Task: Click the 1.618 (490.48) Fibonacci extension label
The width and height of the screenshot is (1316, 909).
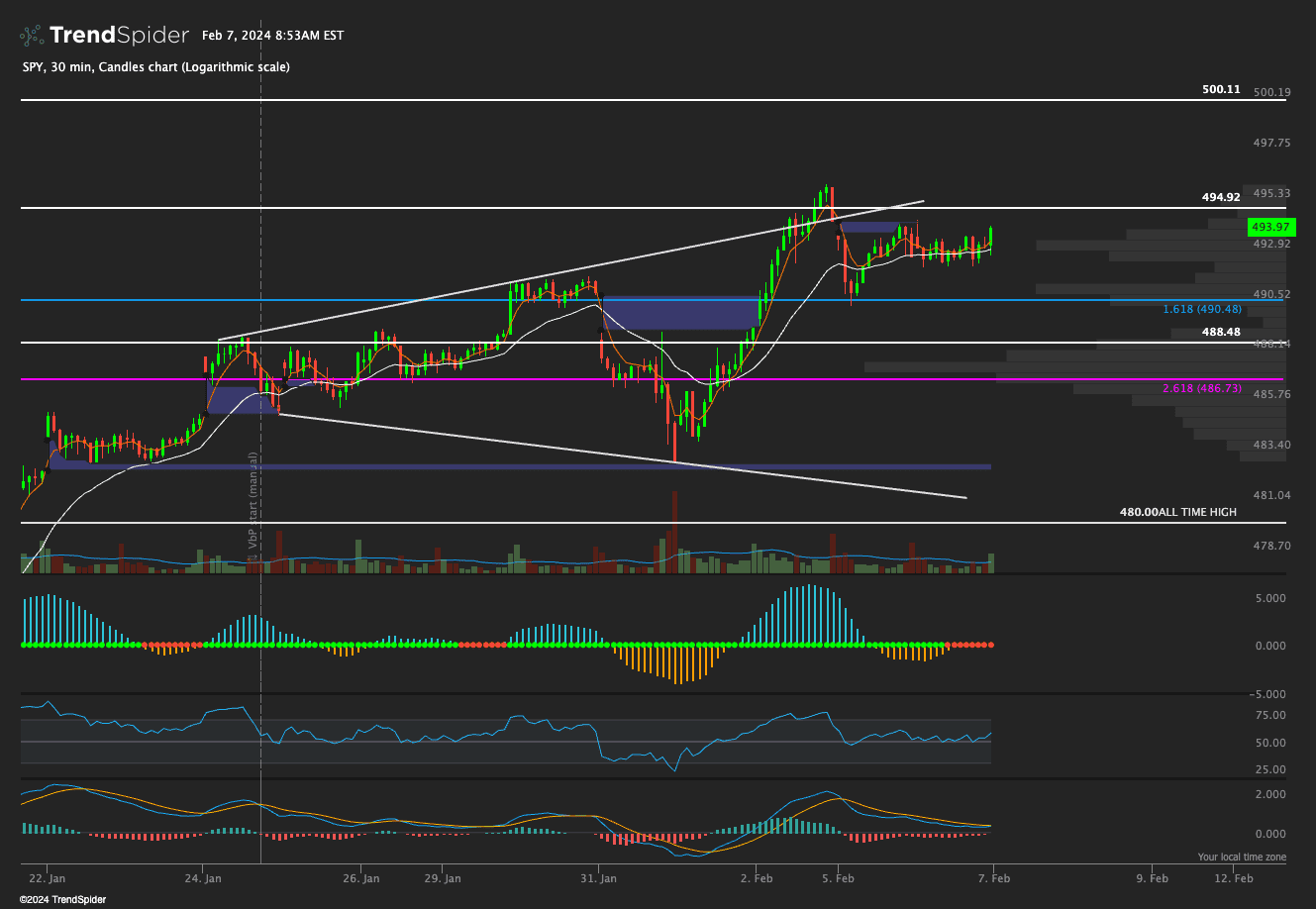Action: [x=1201, y=309]
